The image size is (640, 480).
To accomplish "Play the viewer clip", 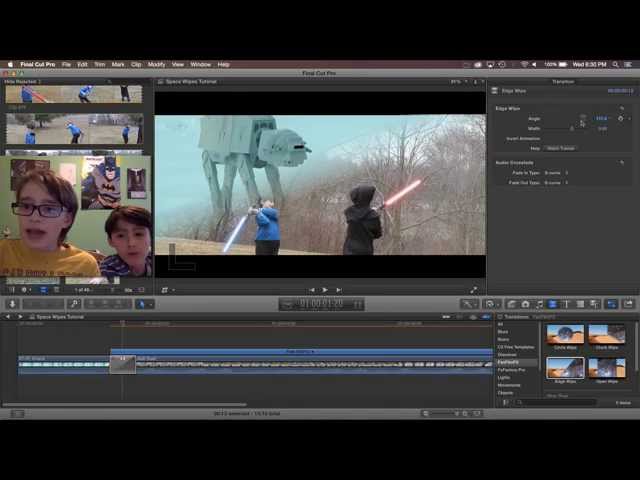I will coord(325,290).
